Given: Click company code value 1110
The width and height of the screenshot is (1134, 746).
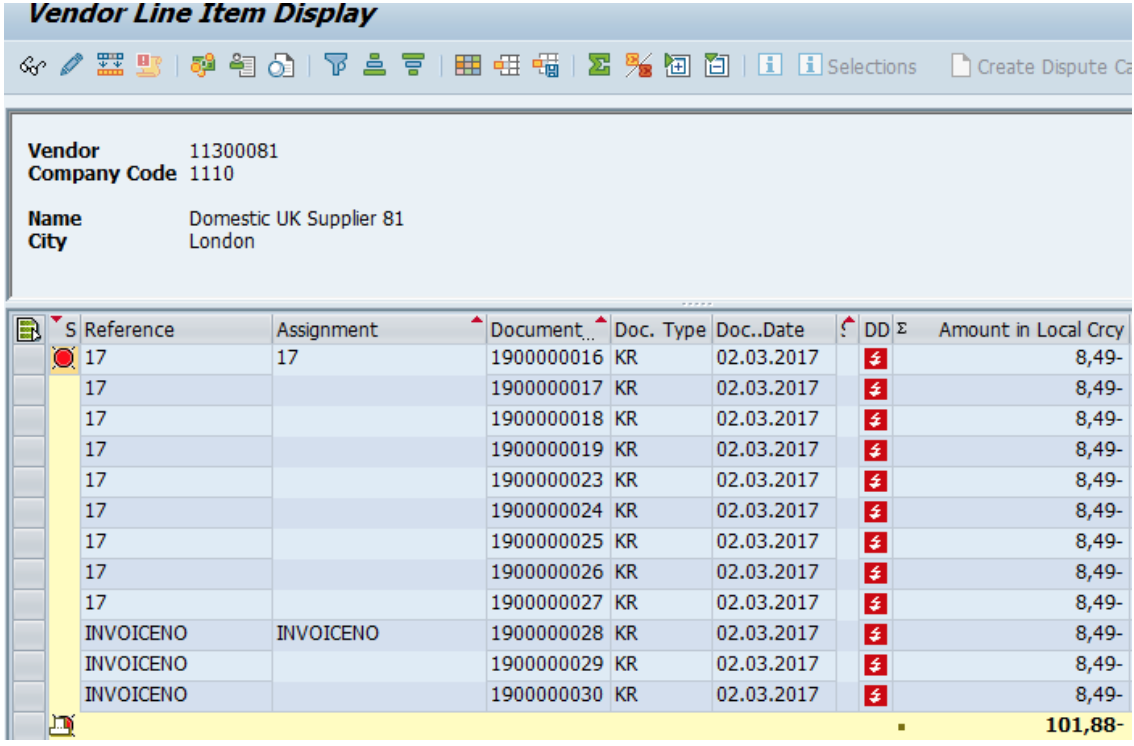Looking at the screenshot, I should click(x=211, y=174).
